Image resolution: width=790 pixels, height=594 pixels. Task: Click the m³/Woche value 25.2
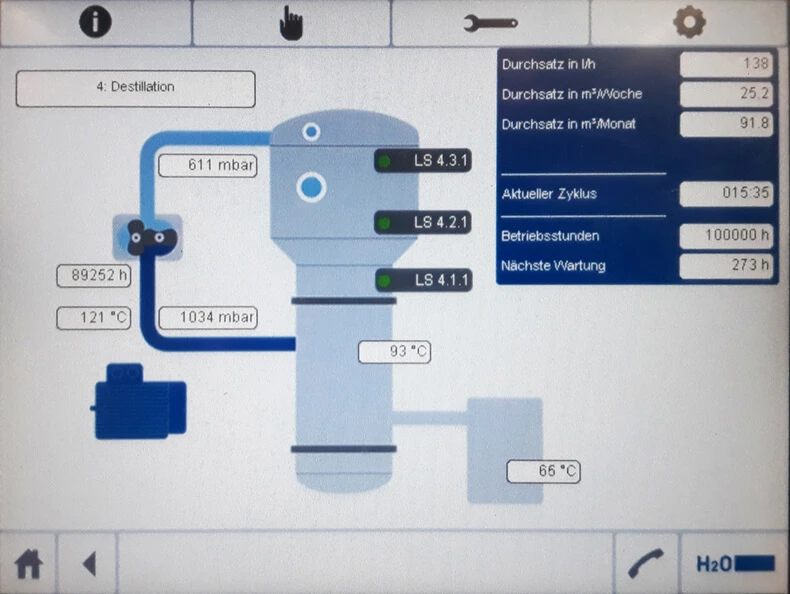tap(726, 94)
